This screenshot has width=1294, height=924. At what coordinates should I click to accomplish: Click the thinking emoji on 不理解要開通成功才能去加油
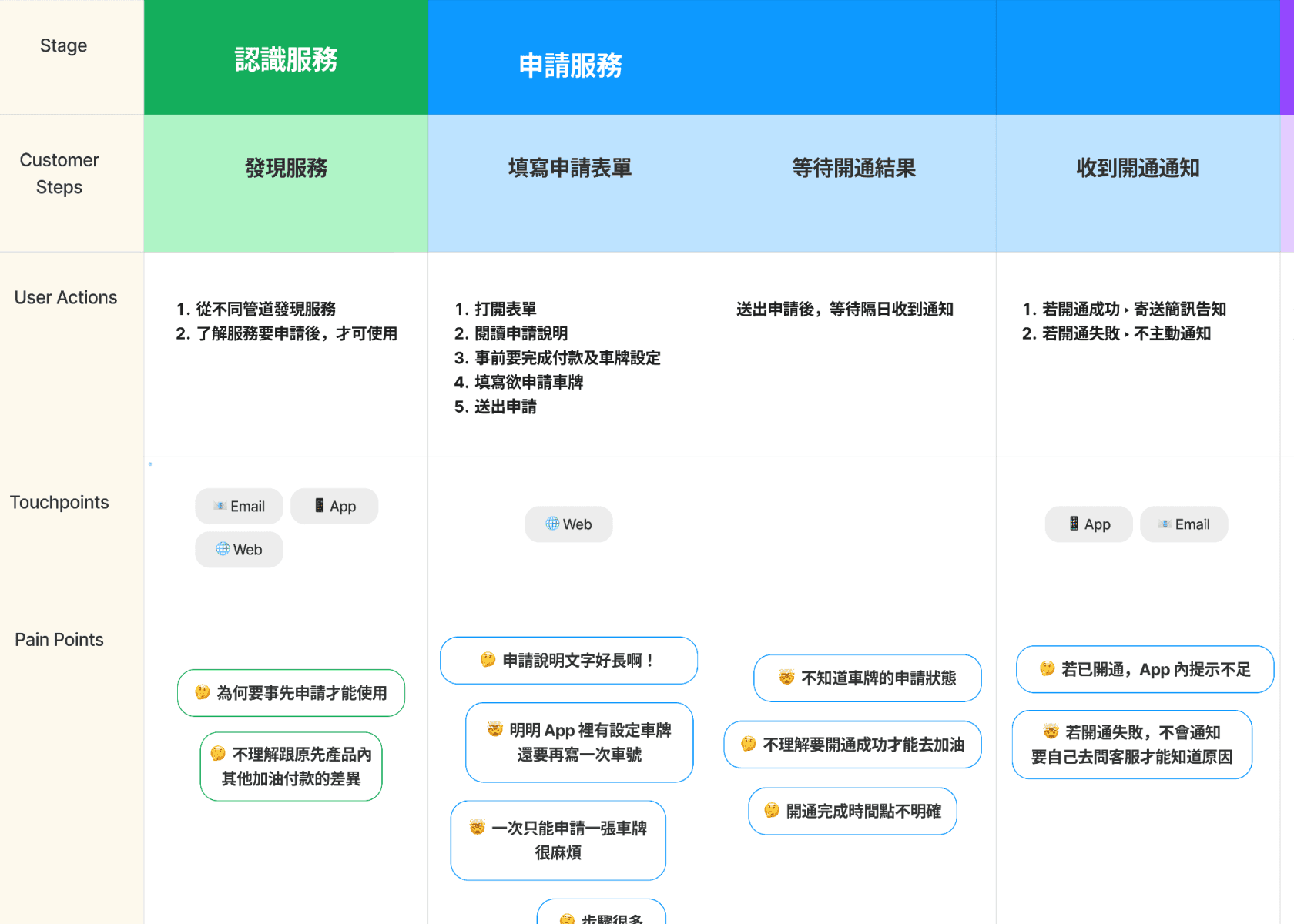point(749,744)
